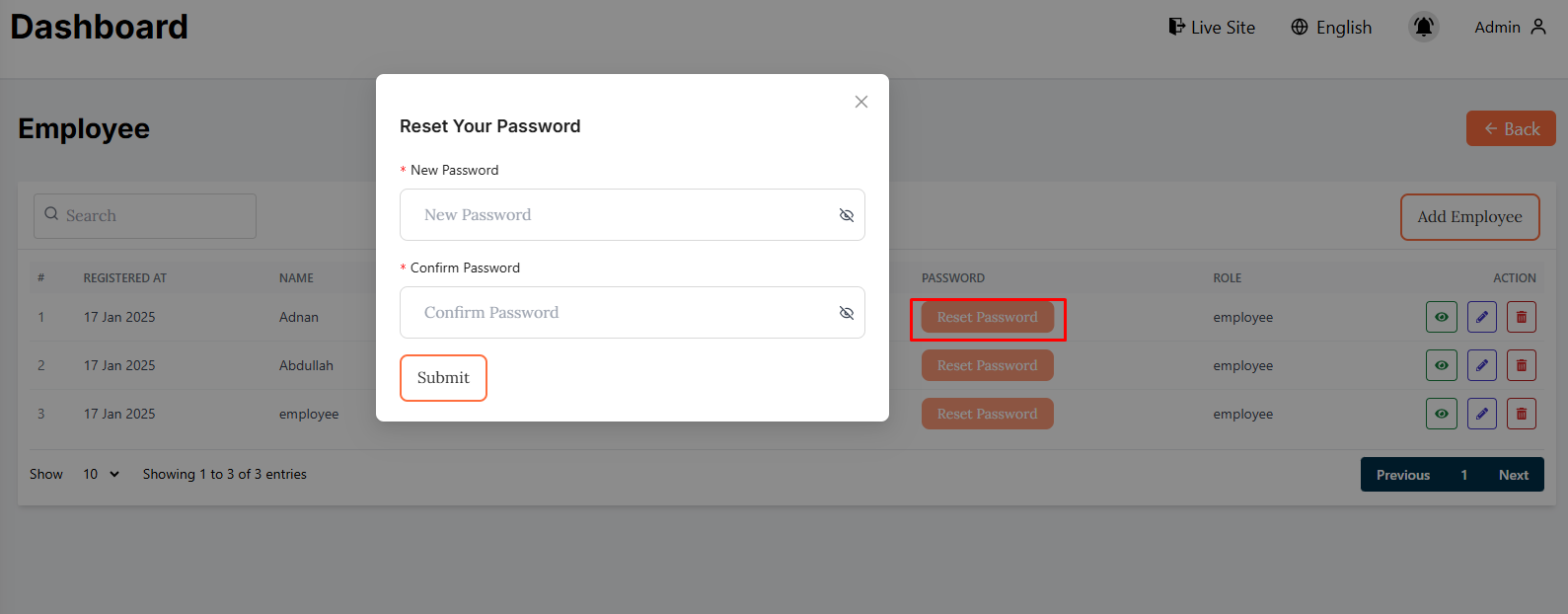1568x614 pixels.
Task: Edit Abdullah's record with the pencil icon
Action: click(1481, 365)
